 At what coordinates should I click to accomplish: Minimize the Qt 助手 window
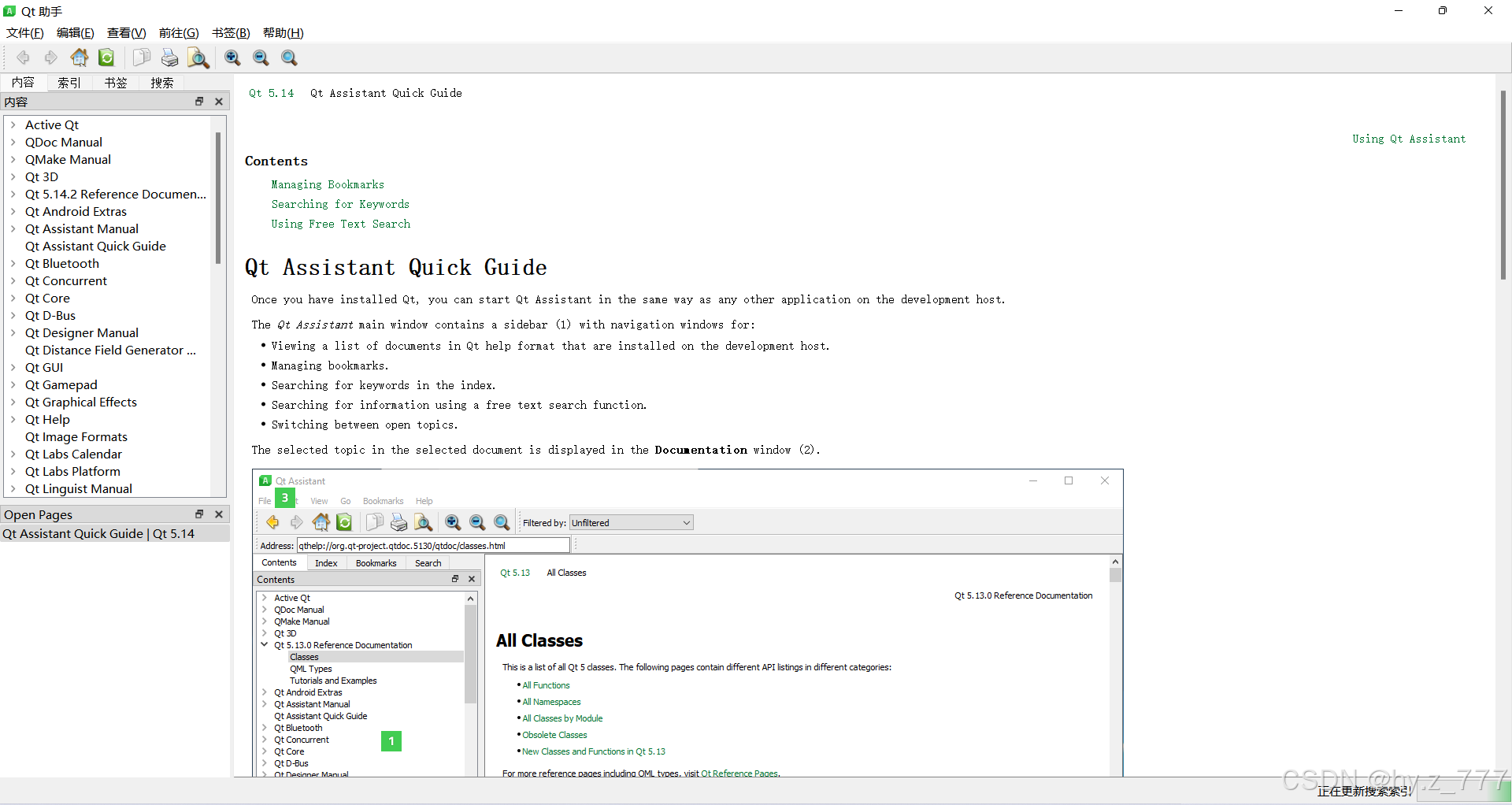click(x=1399, y=10)
